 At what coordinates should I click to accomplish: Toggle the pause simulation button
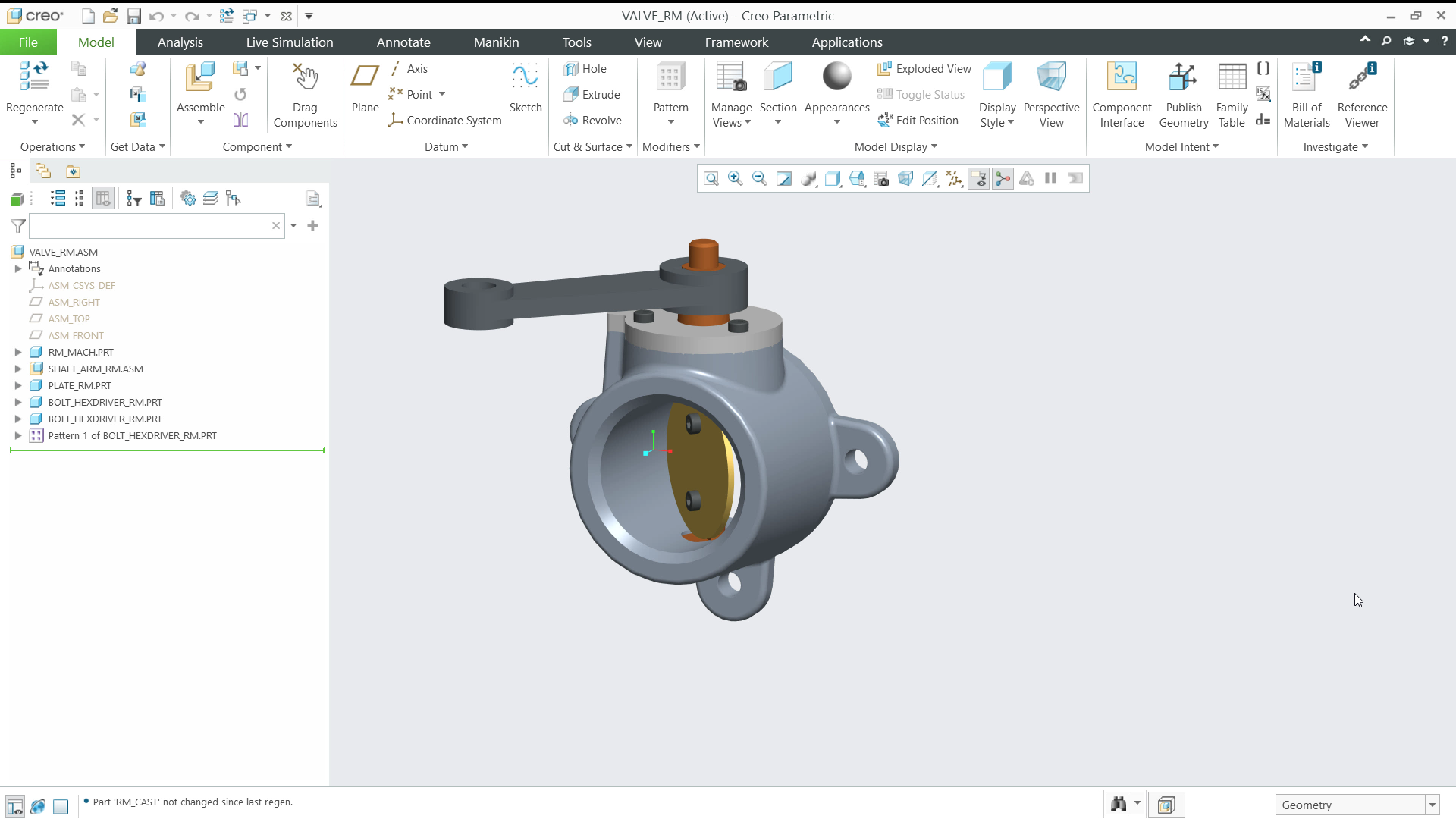click(x=1050, y=178)
